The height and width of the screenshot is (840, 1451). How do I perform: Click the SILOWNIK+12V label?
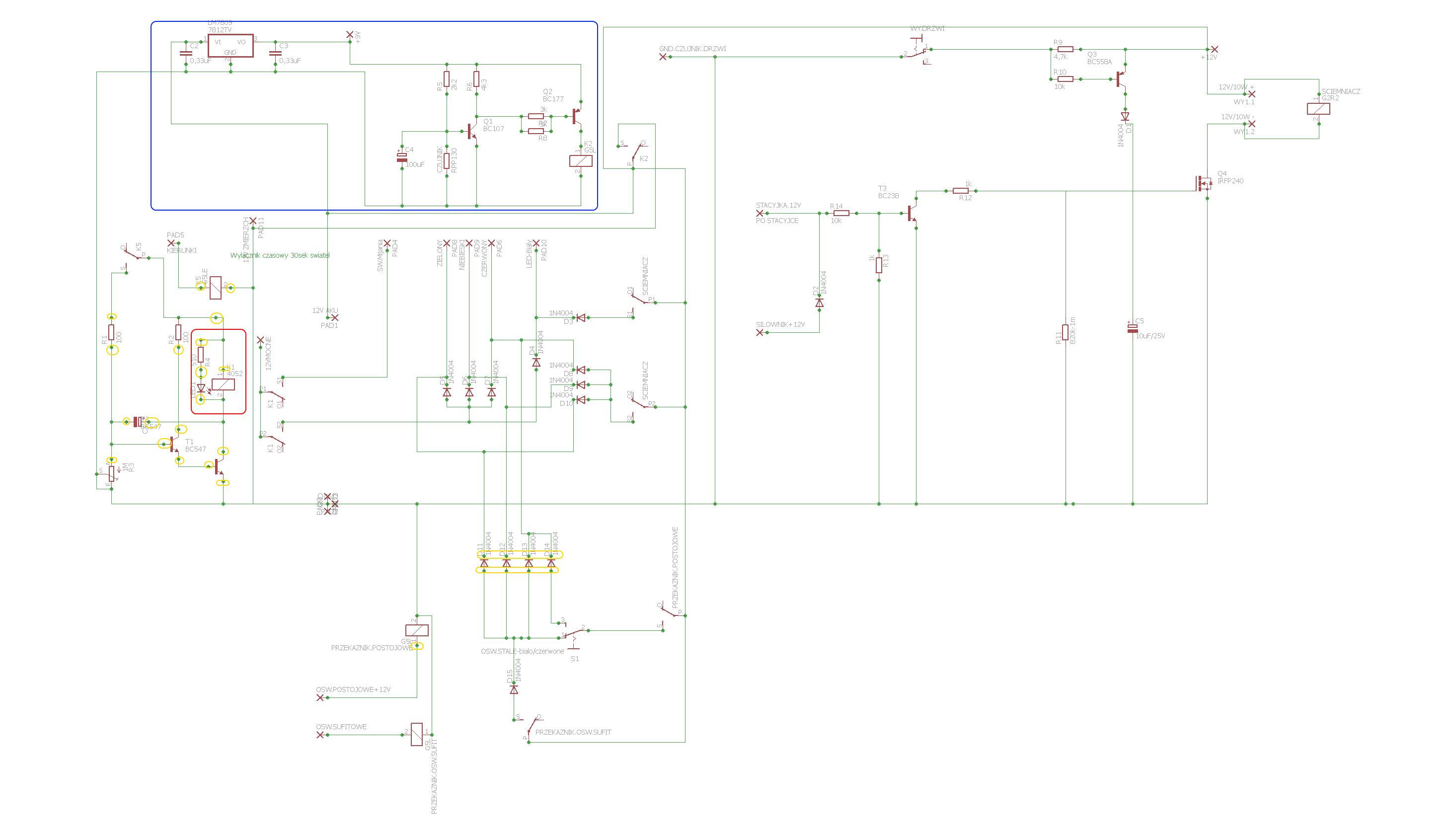click(x=780, y=325)
